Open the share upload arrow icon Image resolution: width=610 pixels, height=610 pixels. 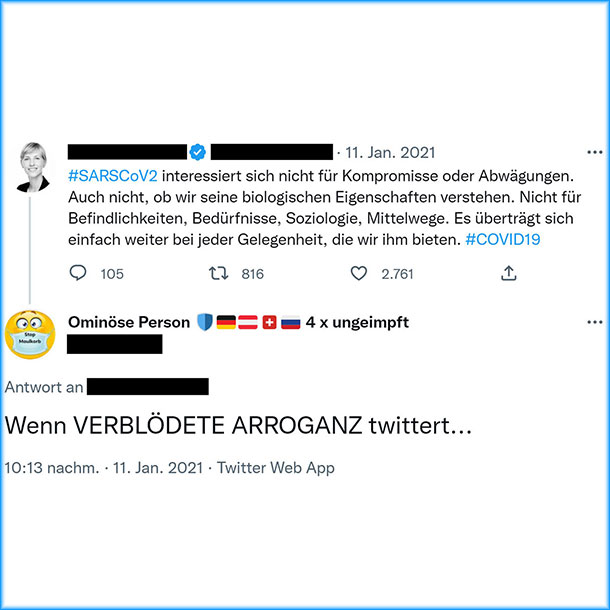pyautogui.click(x=508, y=273)
